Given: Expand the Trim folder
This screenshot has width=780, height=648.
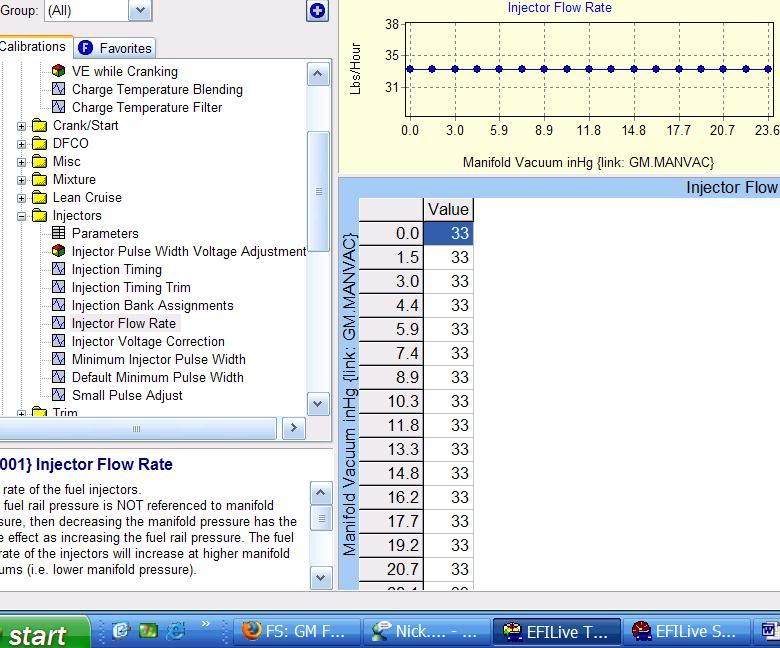Looking at the screenshot, I should 21,413.
